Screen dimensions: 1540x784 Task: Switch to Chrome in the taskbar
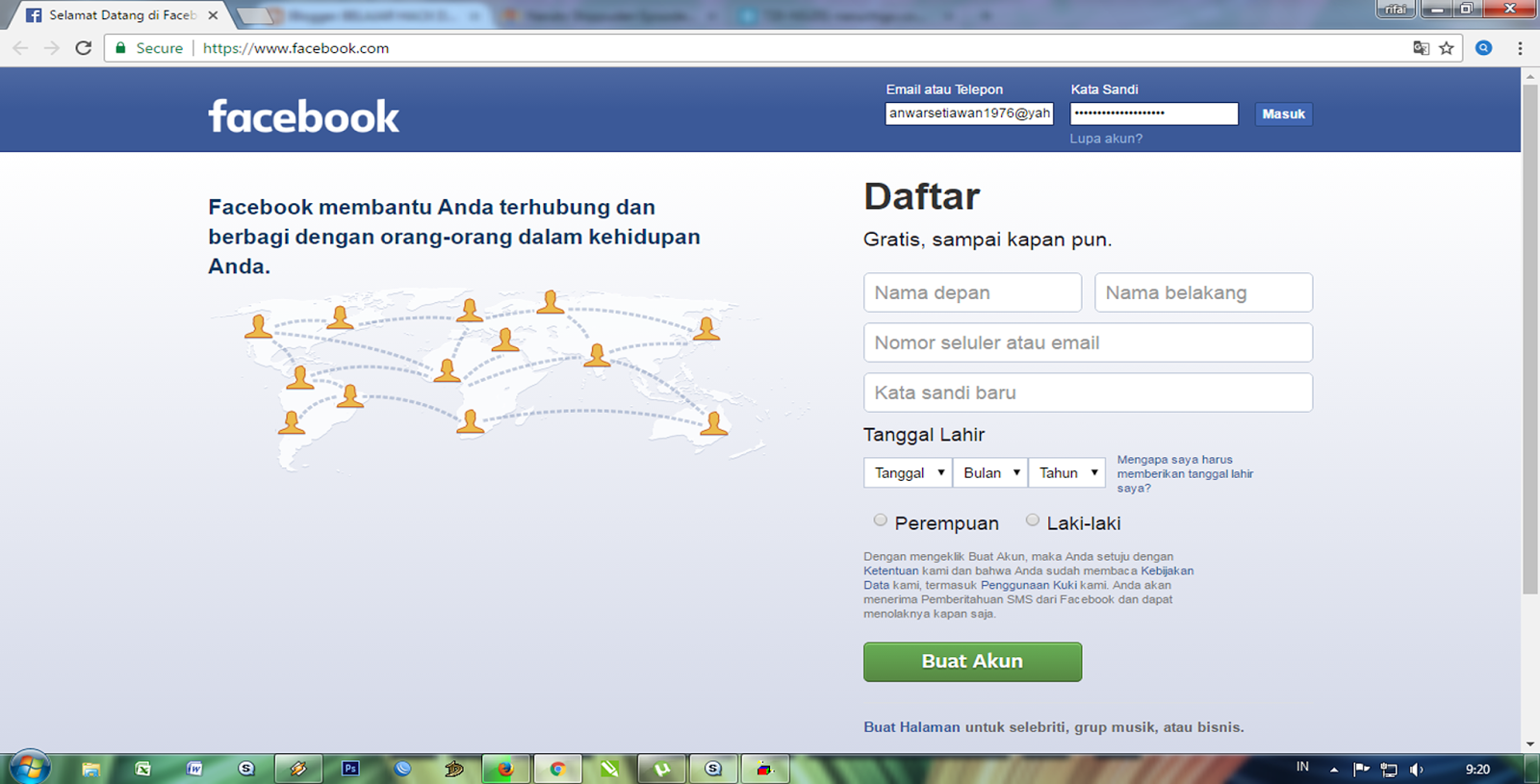tap(557, 769)
